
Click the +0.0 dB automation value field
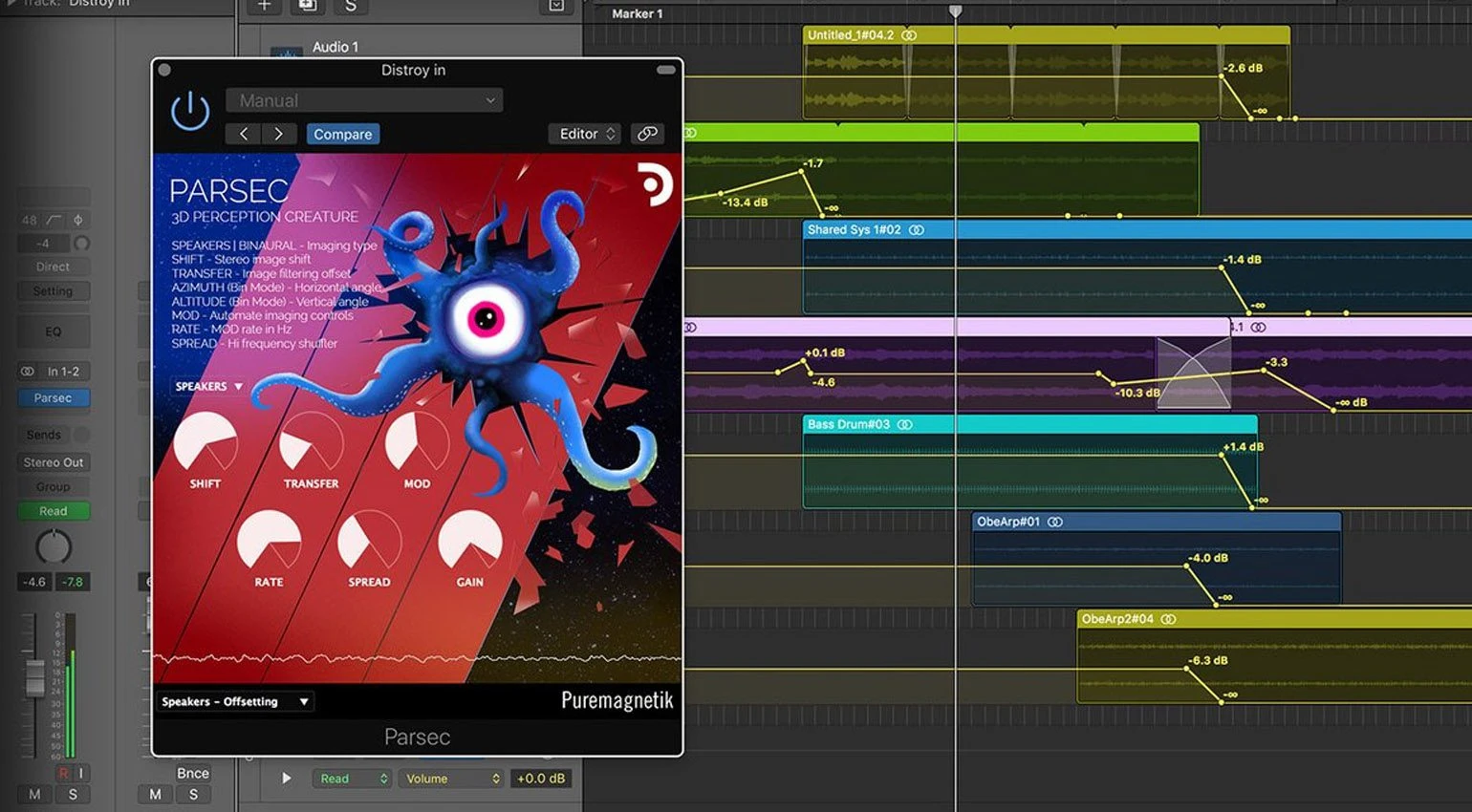541,779
